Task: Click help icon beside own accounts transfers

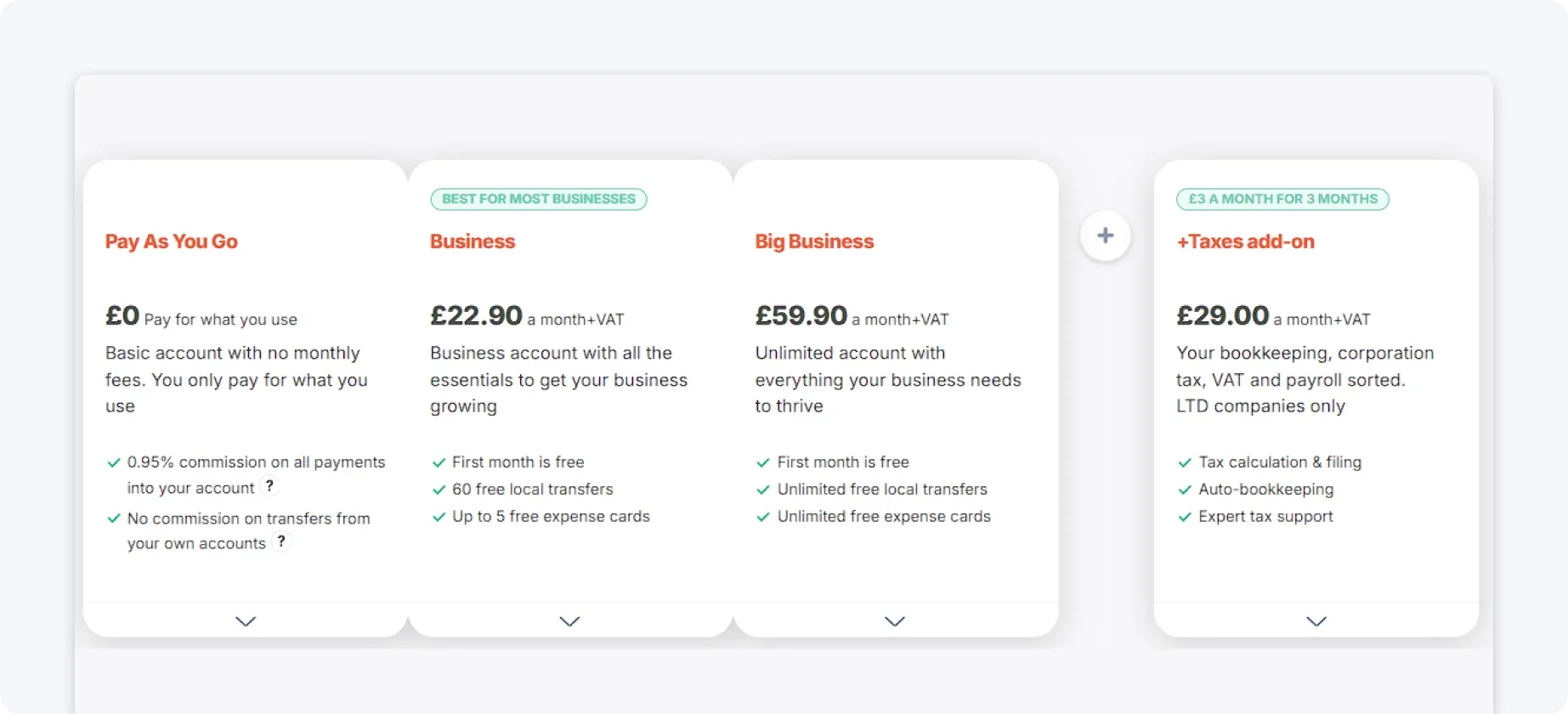Action: pyautogui.click(x=281, y=541)
